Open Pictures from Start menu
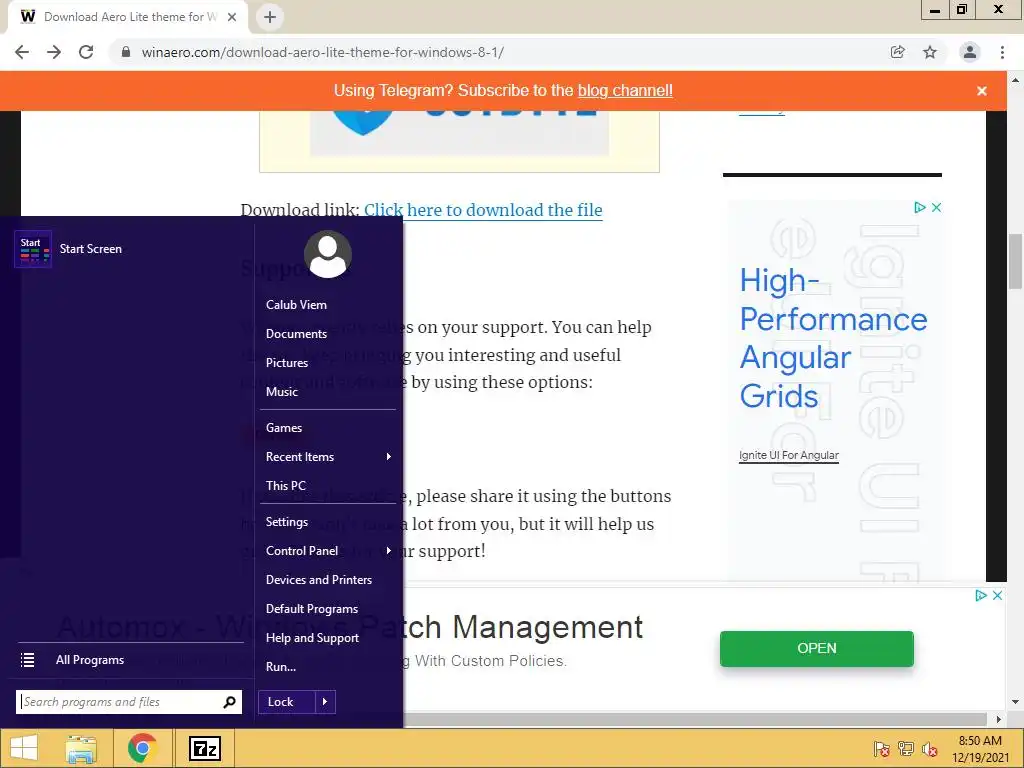Viewport: 1024px width, 768px height. click(x=287, y=362)
